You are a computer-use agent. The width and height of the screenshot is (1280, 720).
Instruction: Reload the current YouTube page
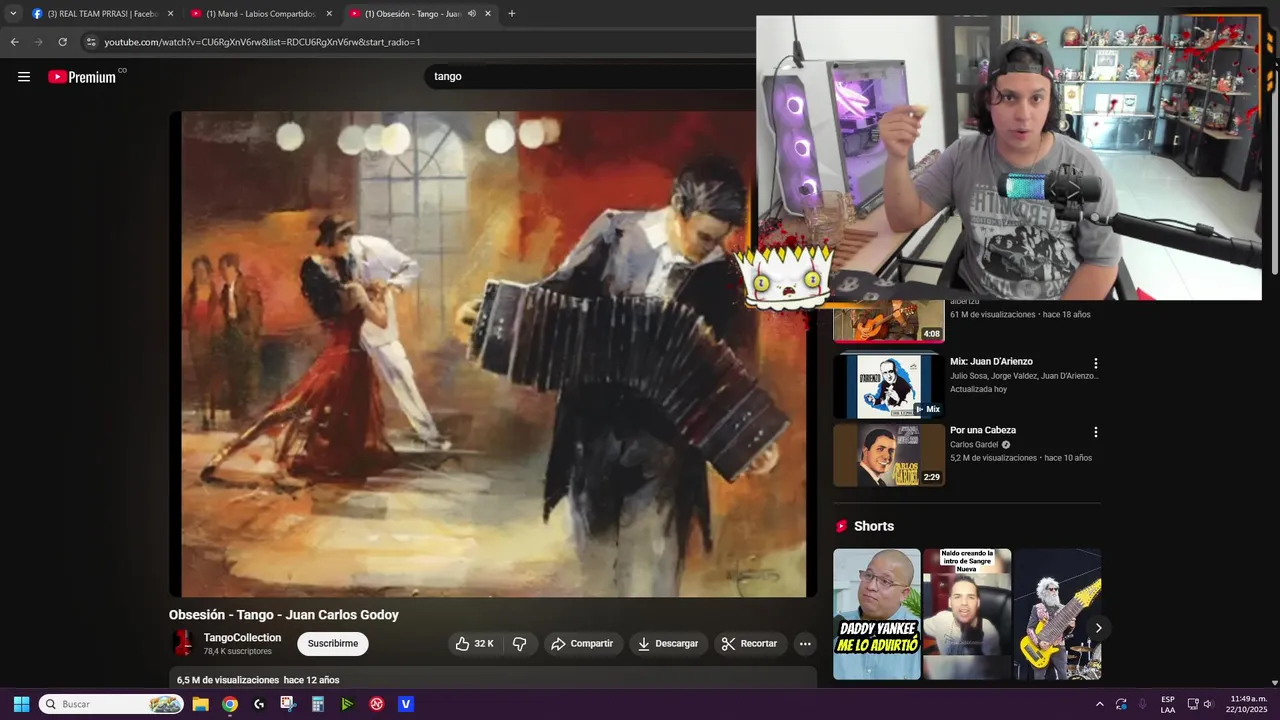pyautogui.click(x=62, y=42)
